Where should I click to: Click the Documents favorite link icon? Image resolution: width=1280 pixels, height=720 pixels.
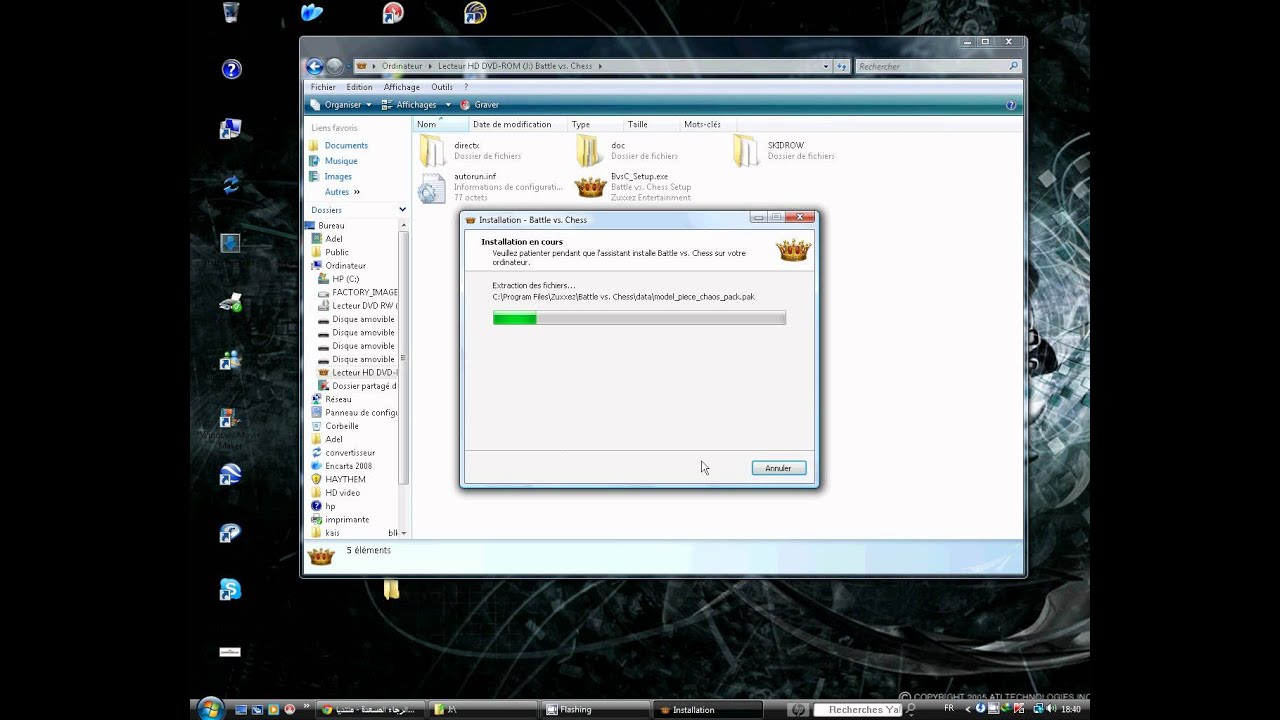[315, 145]
